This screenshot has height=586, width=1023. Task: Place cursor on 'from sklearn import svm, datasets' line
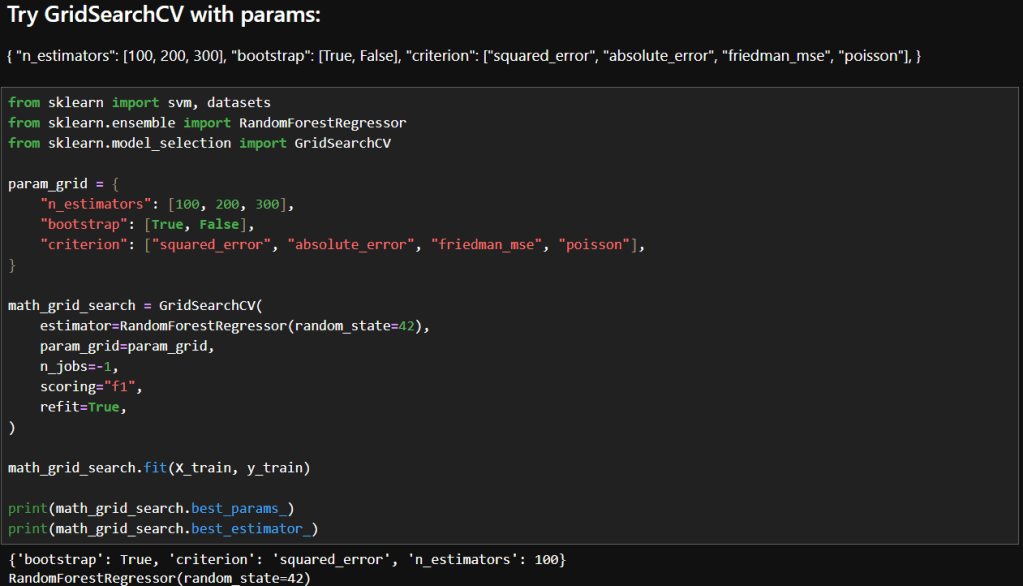pos(139,102)
